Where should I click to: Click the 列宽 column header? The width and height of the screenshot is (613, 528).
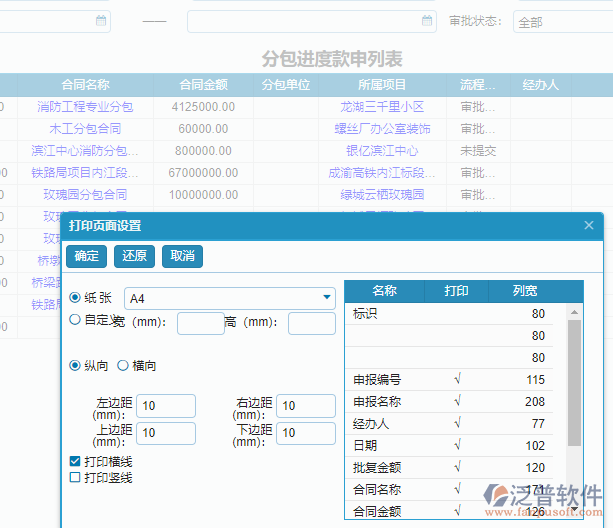525,291
